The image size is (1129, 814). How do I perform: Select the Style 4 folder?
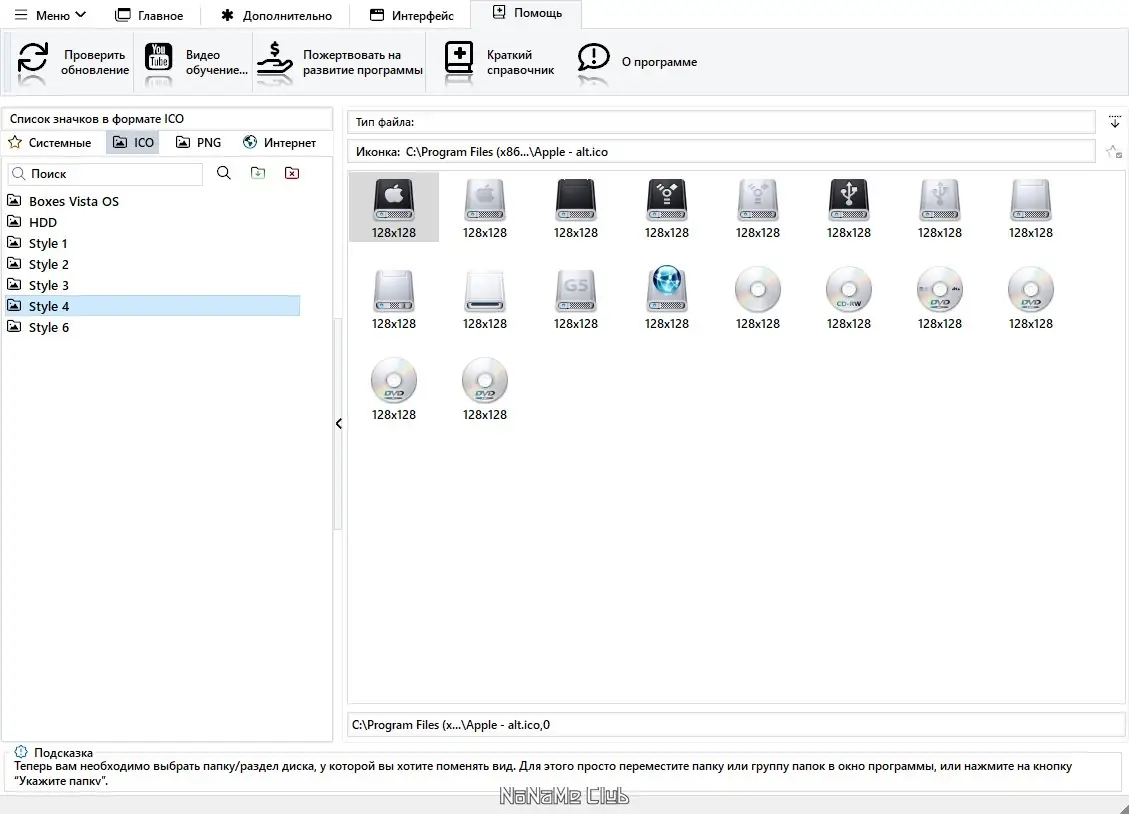click(x=153, y=306)
